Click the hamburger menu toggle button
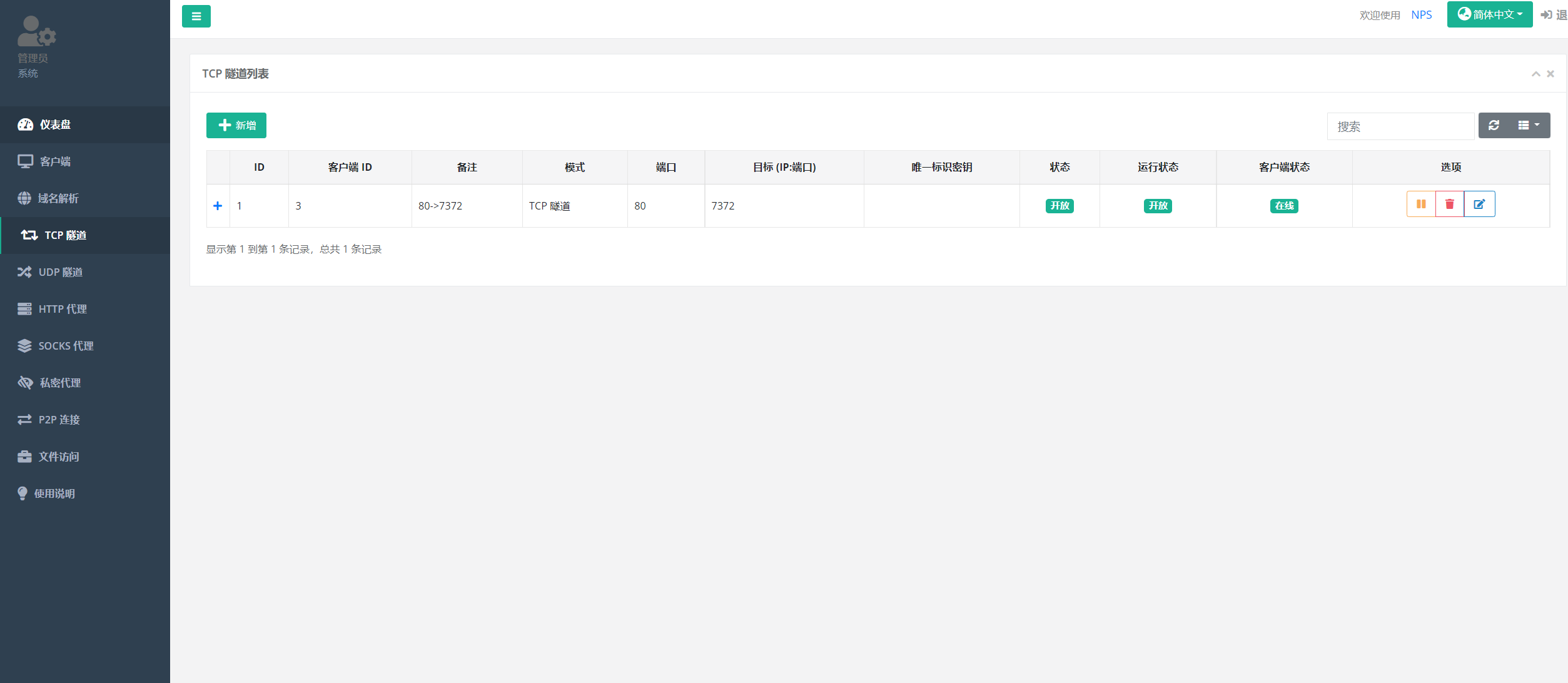1568x683 pixels. [x=196, y=16]
